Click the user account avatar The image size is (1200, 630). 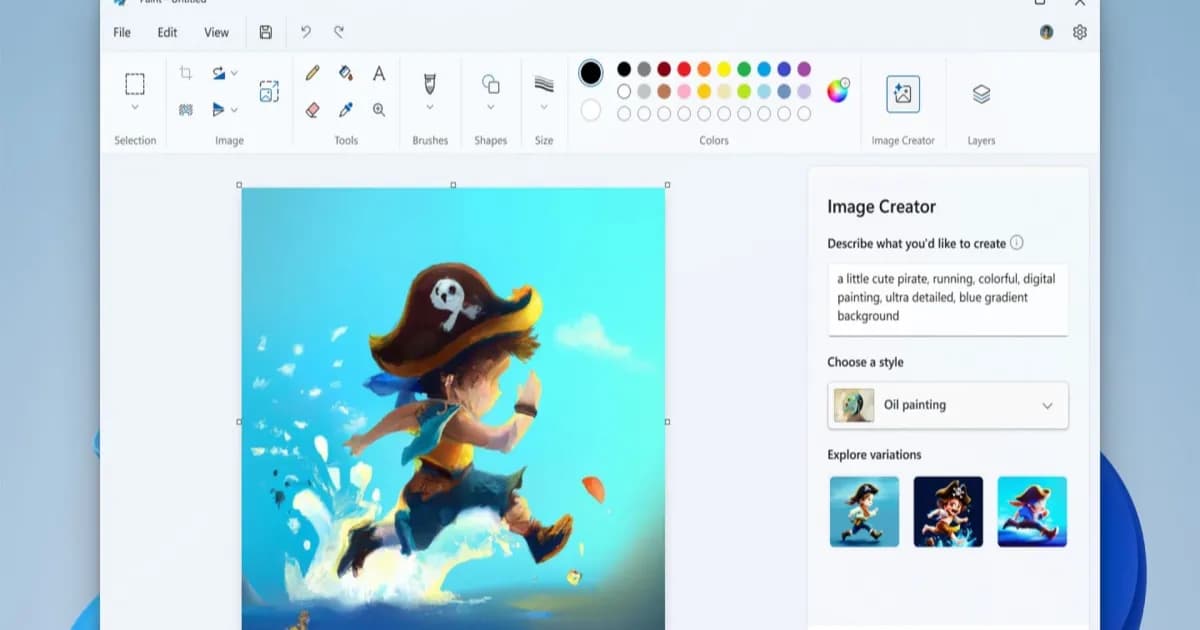click(1046, 32)
